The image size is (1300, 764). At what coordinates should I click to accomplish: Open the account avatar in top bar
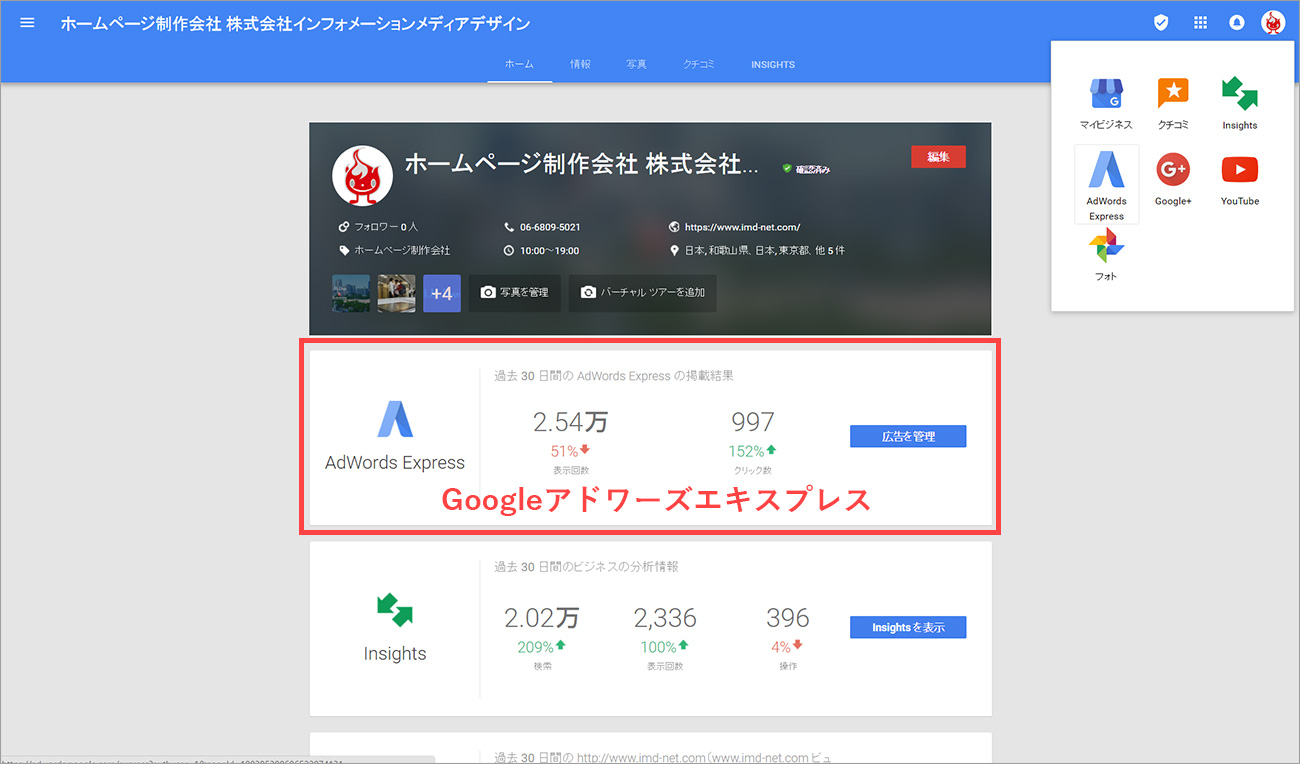[1272, 22]
